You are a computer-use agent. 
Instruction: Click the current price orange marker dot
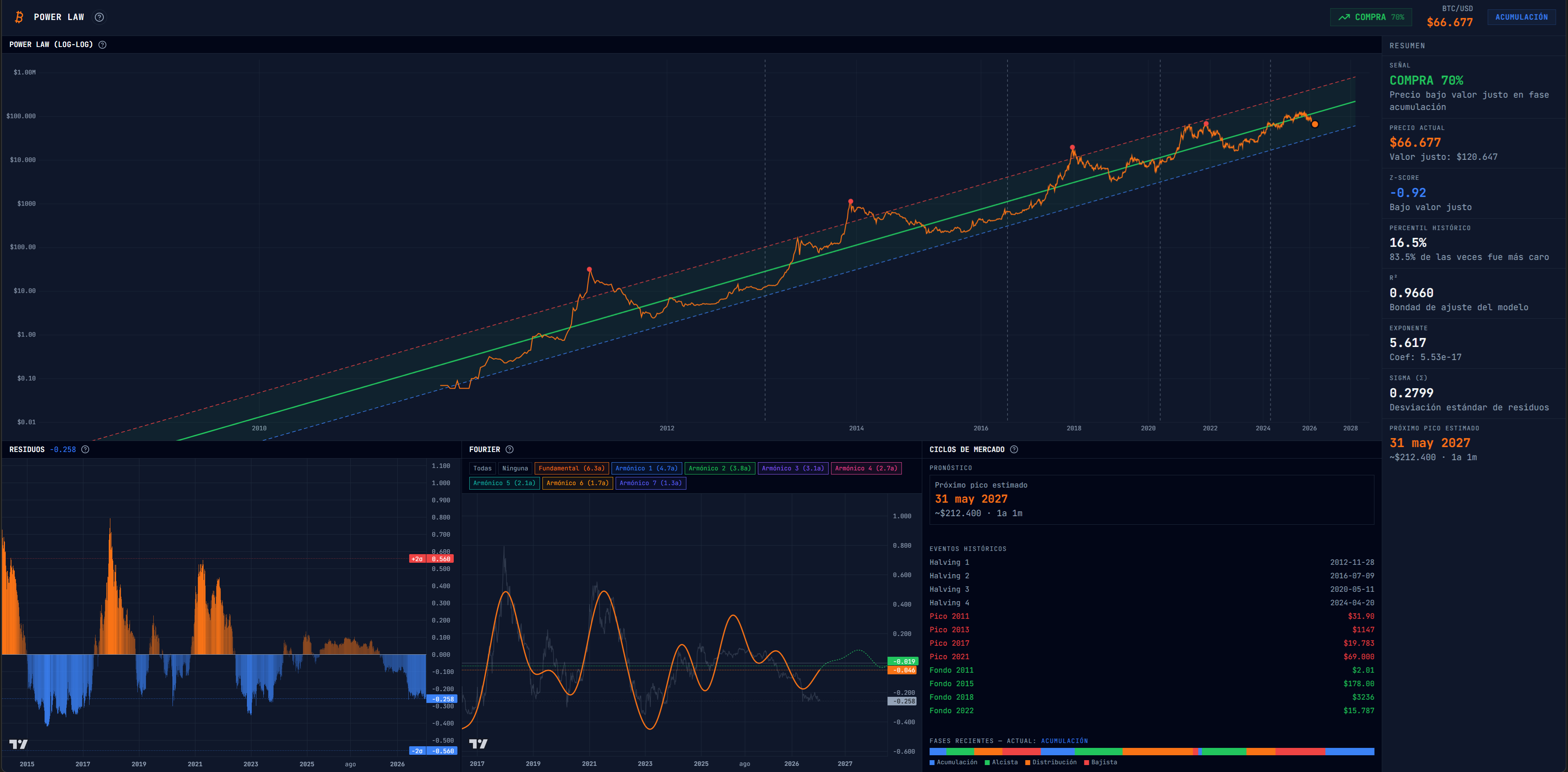[1315, 124]
